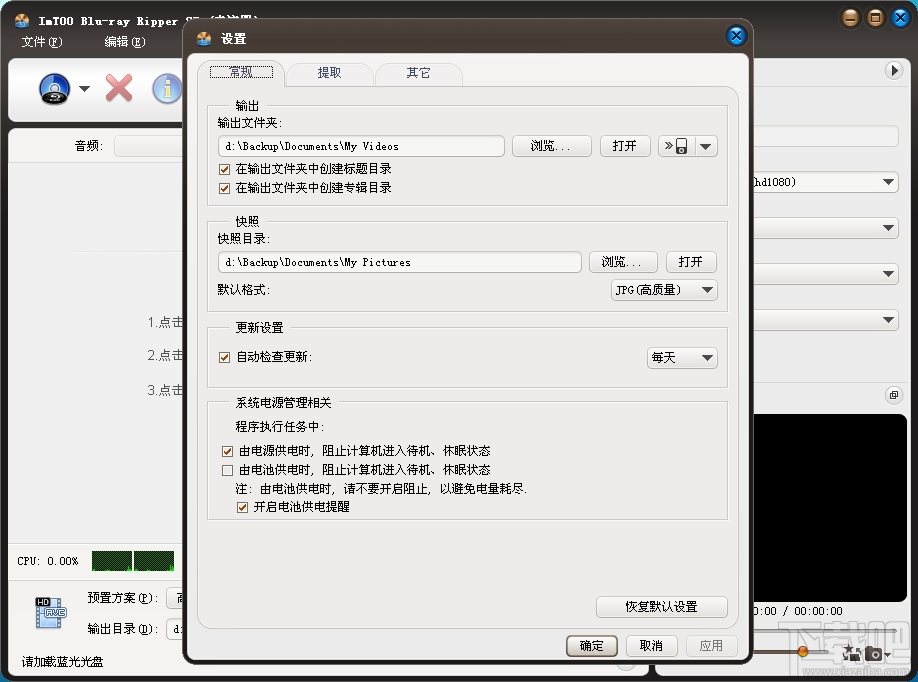Viewport: 918px width, 682px height.
Task: Browse for the snapshot directory
Action: 622,261
